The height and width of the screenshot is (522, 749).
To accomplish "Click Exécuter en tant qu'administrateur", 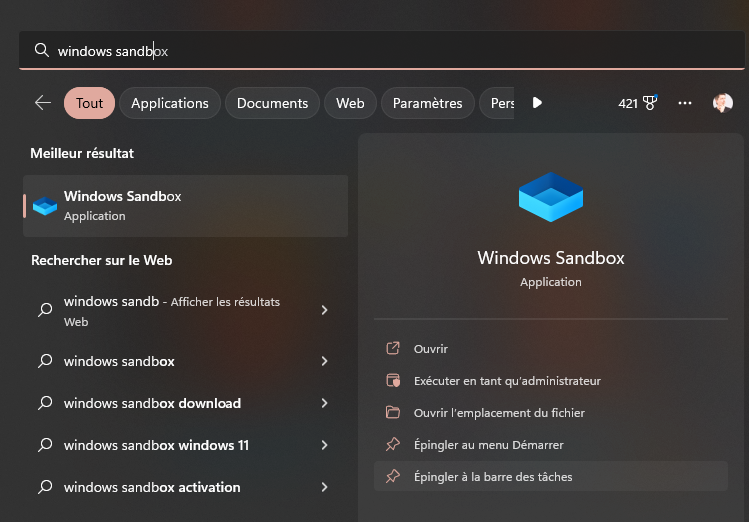I will coord(551,381).
